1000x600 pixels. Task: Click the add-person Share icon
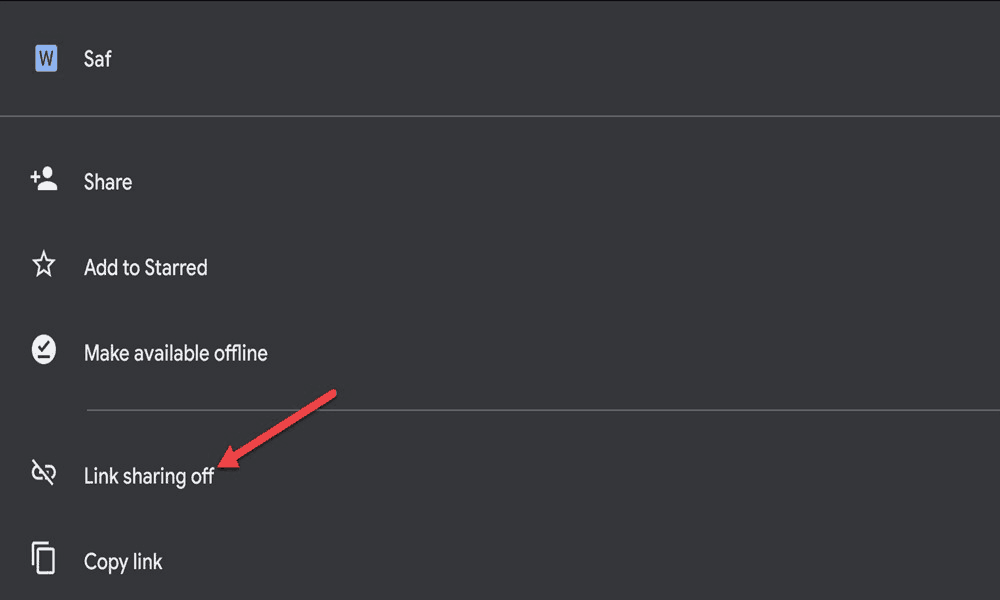(x=44, y=179)
